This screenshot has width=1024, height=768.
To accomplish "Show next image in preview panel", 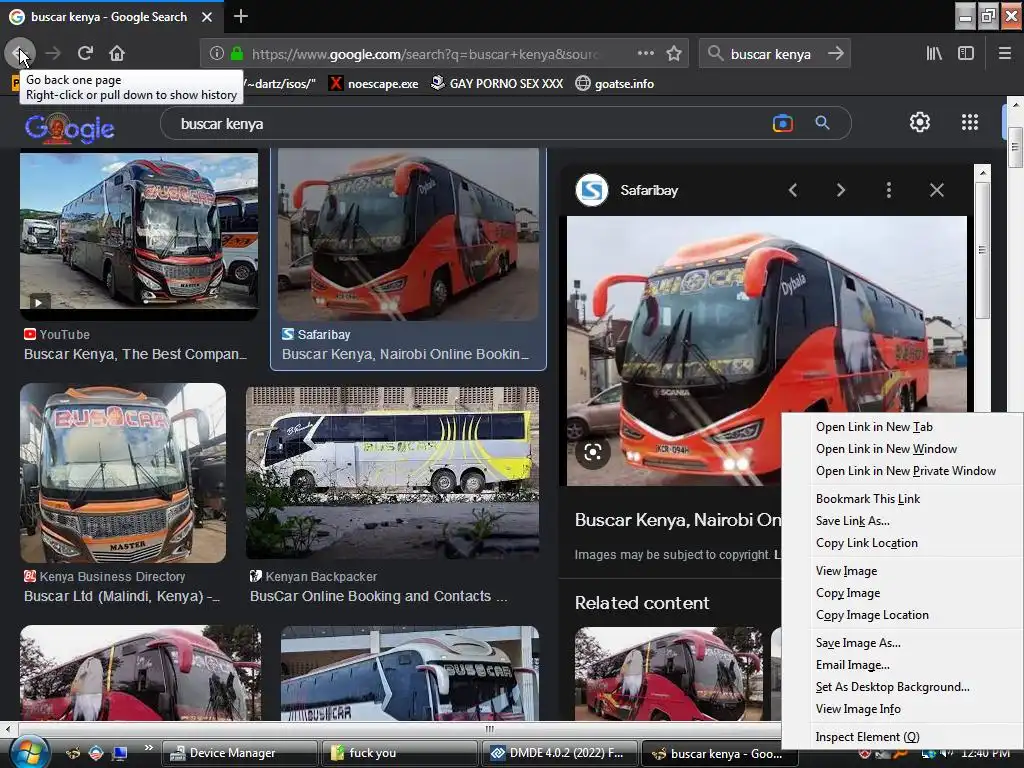I will 840,190.
